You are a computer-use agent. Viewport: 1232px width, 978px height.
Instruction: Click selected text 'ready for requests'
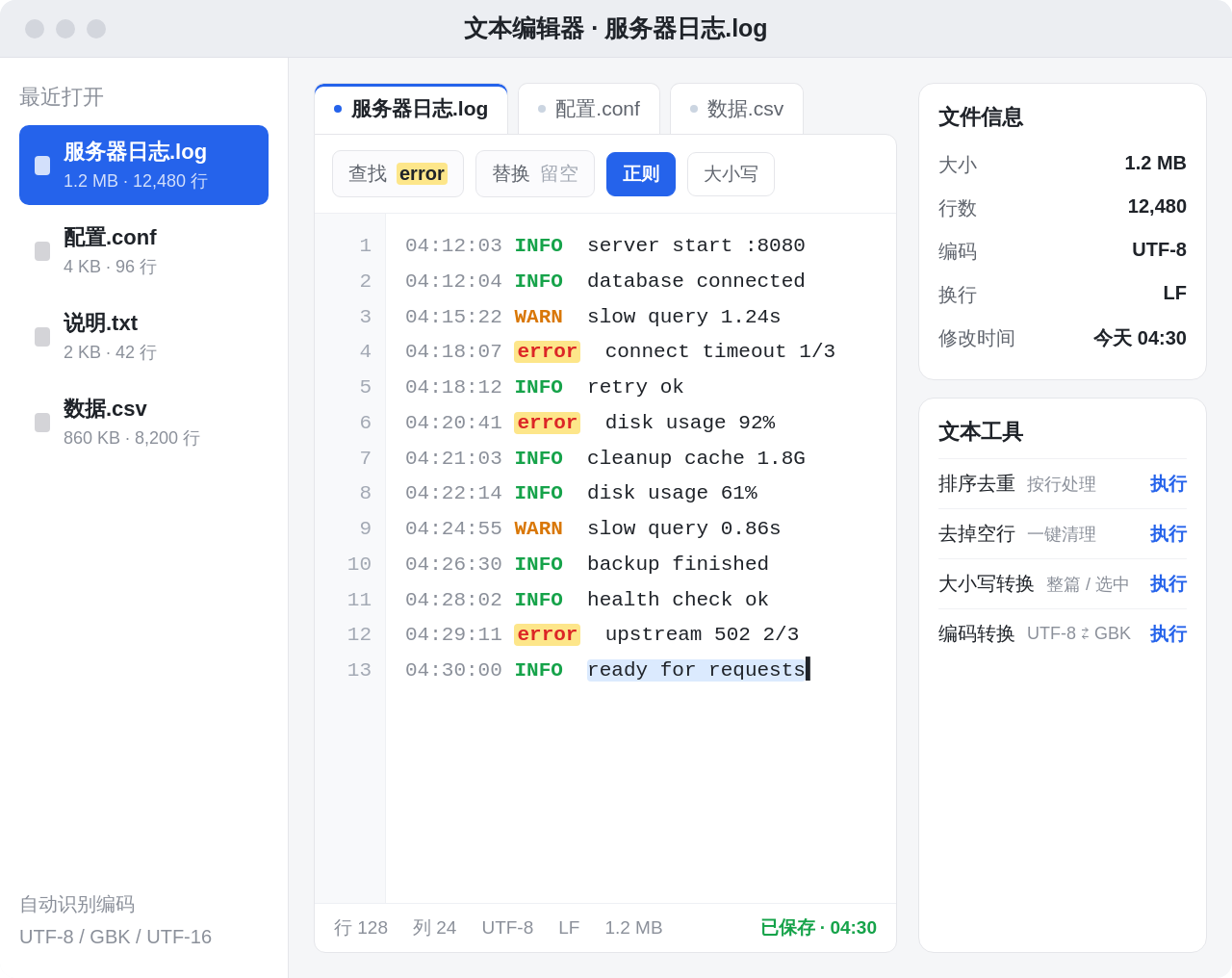point(697,670)
